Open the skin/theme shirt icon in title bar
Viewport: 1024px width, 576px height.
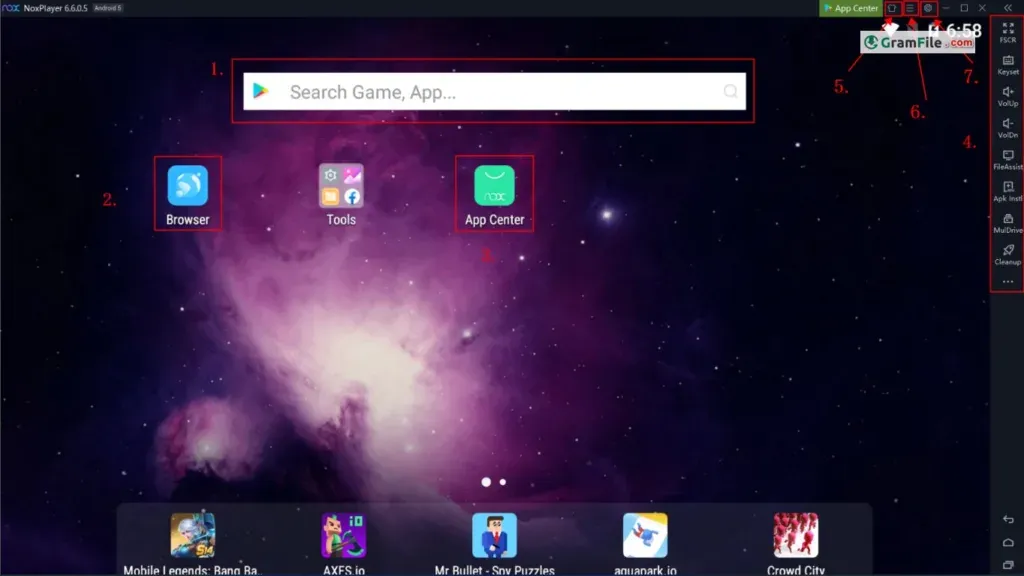click(x=892, y=8)
